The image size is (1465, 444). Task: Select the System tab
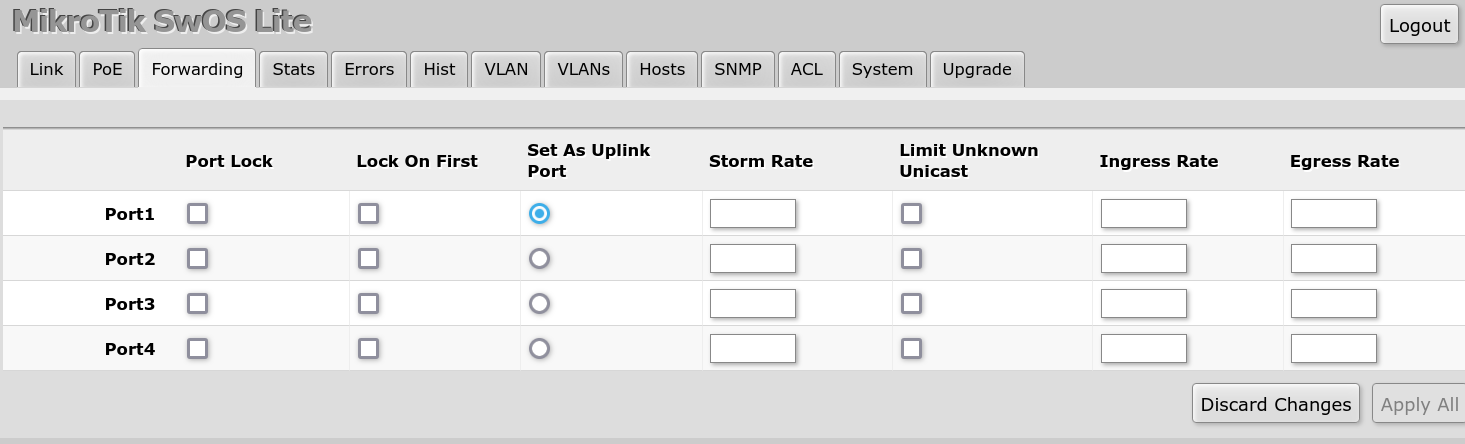[882, 69]
